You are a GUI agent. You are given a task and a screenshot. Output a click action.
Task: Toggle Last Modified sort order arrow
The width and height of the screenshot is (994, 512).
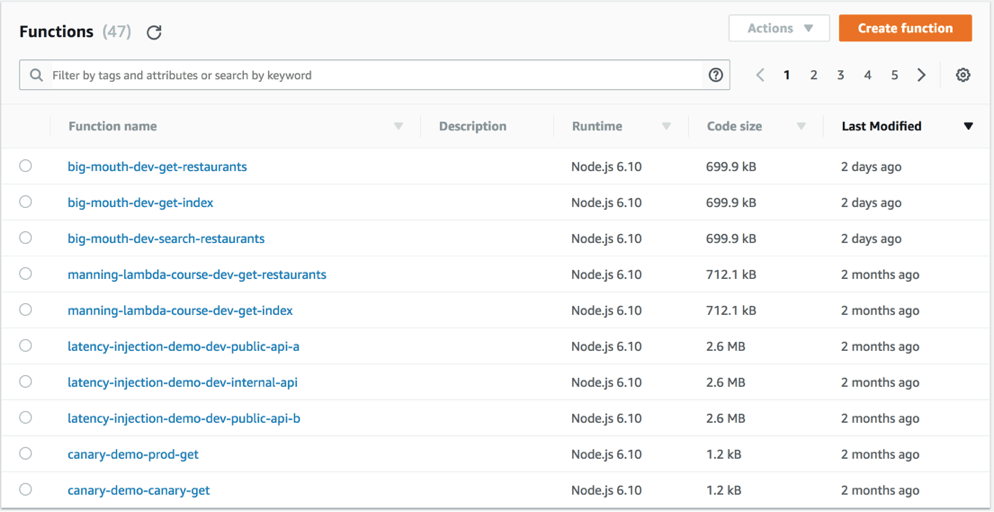tap(967, 126)
